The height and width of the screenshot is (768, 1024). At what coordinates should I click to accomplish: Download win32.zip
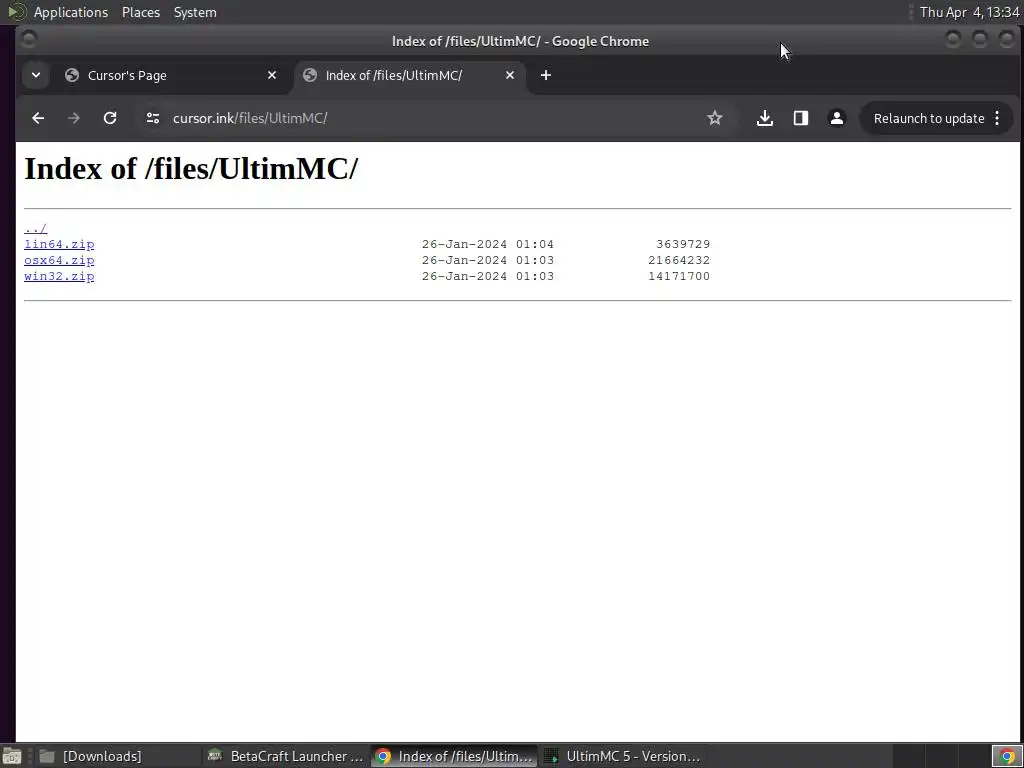click(x=59, y=276)
